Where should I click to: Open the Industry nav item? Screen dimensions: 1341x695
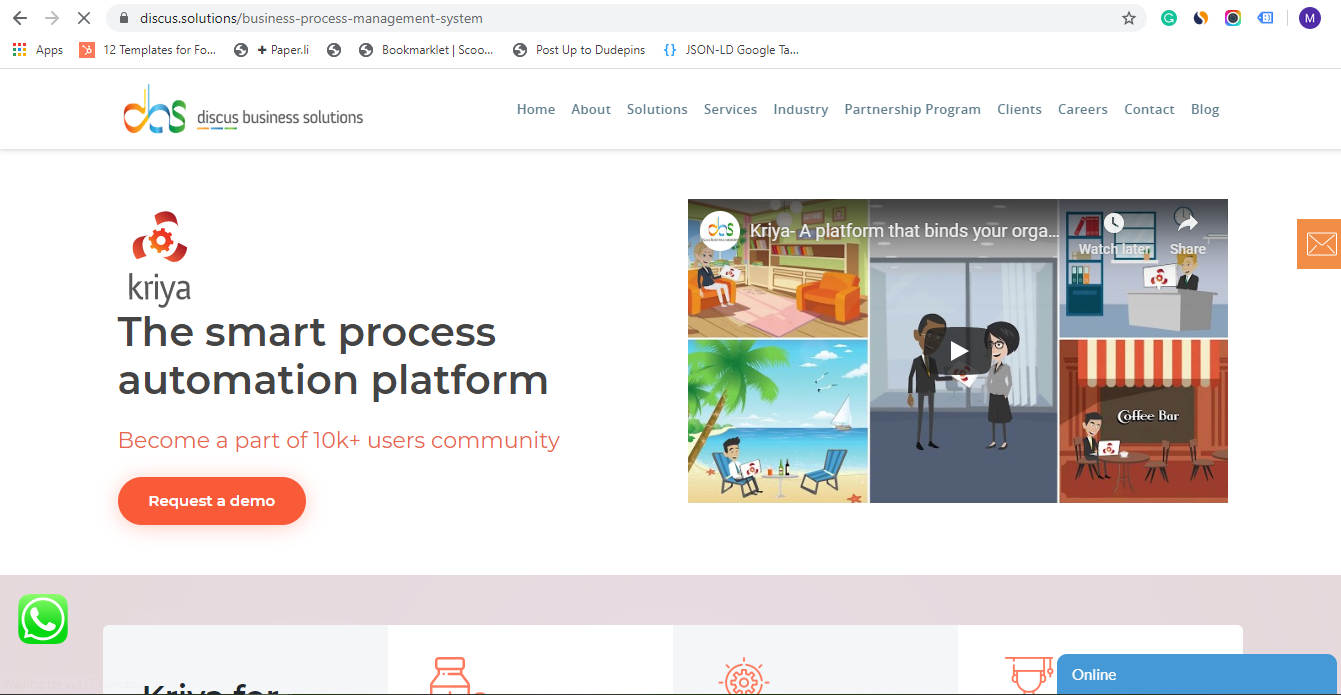point(800,109)
